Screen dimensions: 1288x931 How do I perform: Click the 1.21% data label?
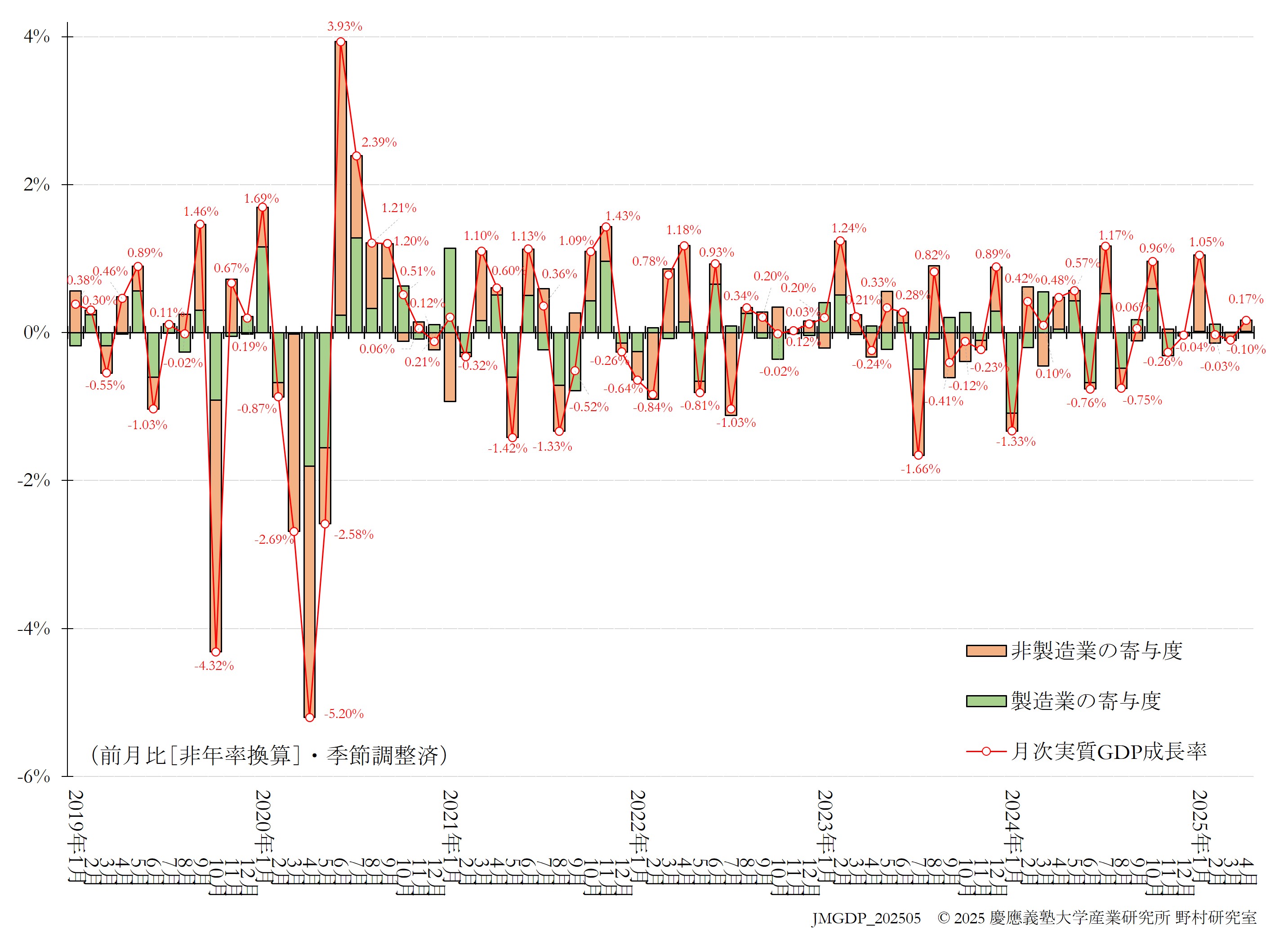pos(399,208)
